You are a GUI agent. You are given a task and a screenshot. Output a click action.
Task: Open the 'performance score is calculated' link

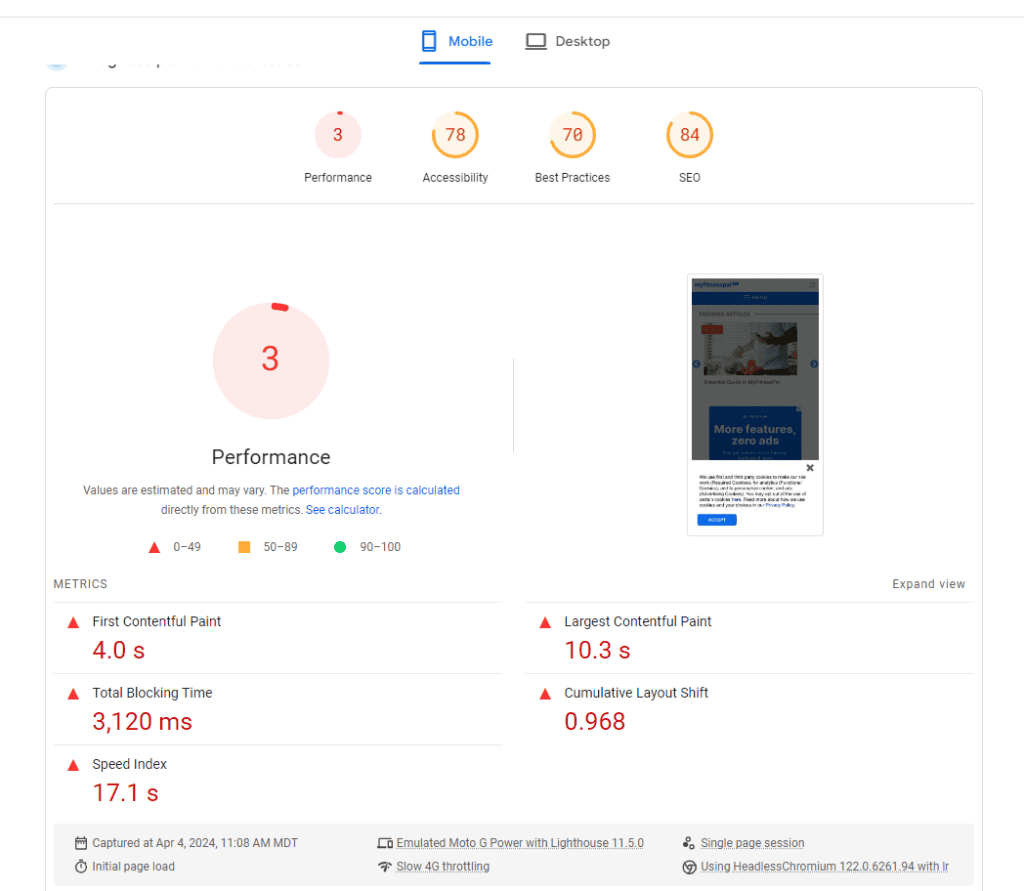pos(376,490)
